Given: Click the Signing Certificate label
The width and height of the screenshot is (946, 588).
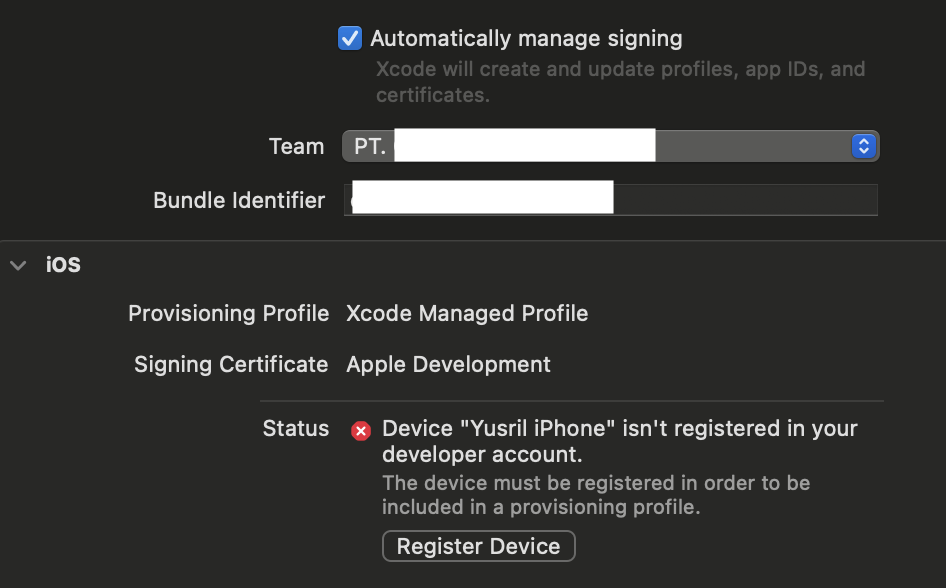Looking at the screenshot, I should click(x=231, y=364).
